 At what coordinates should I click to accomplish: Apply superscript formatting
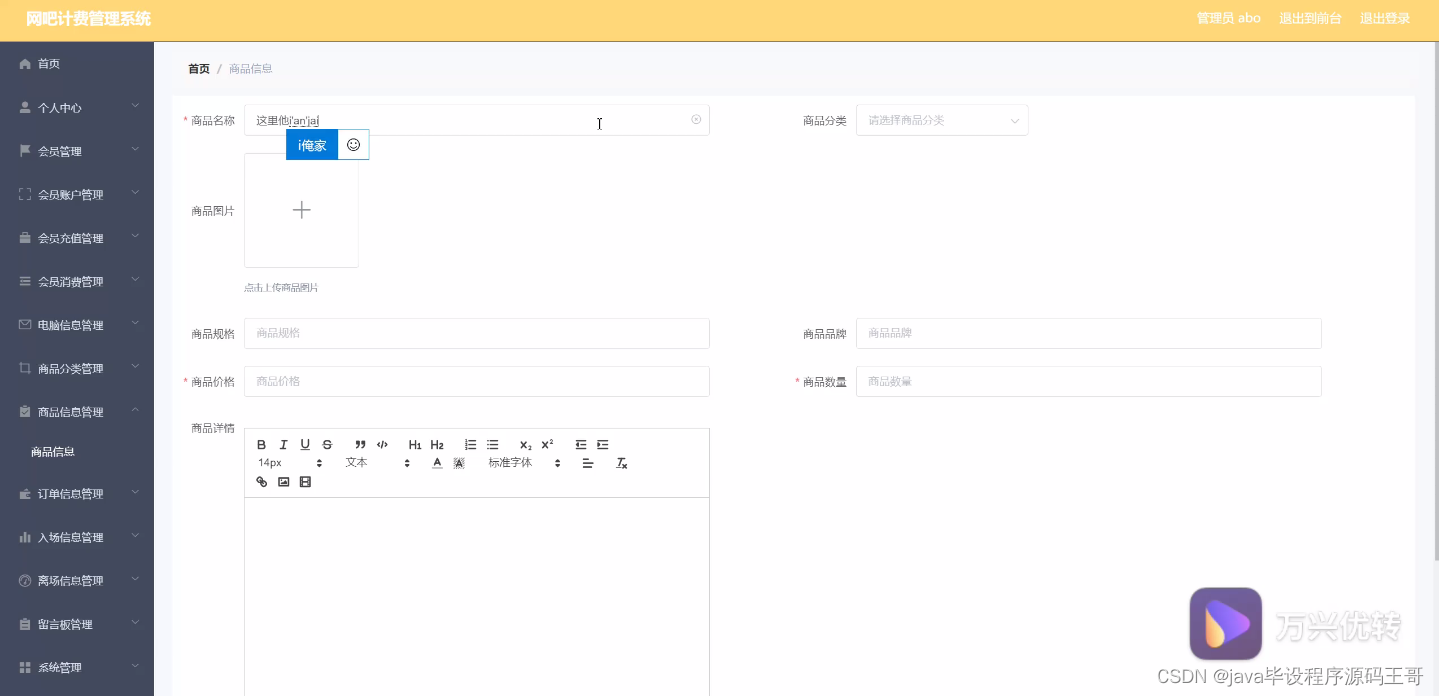tap(547, 445)
